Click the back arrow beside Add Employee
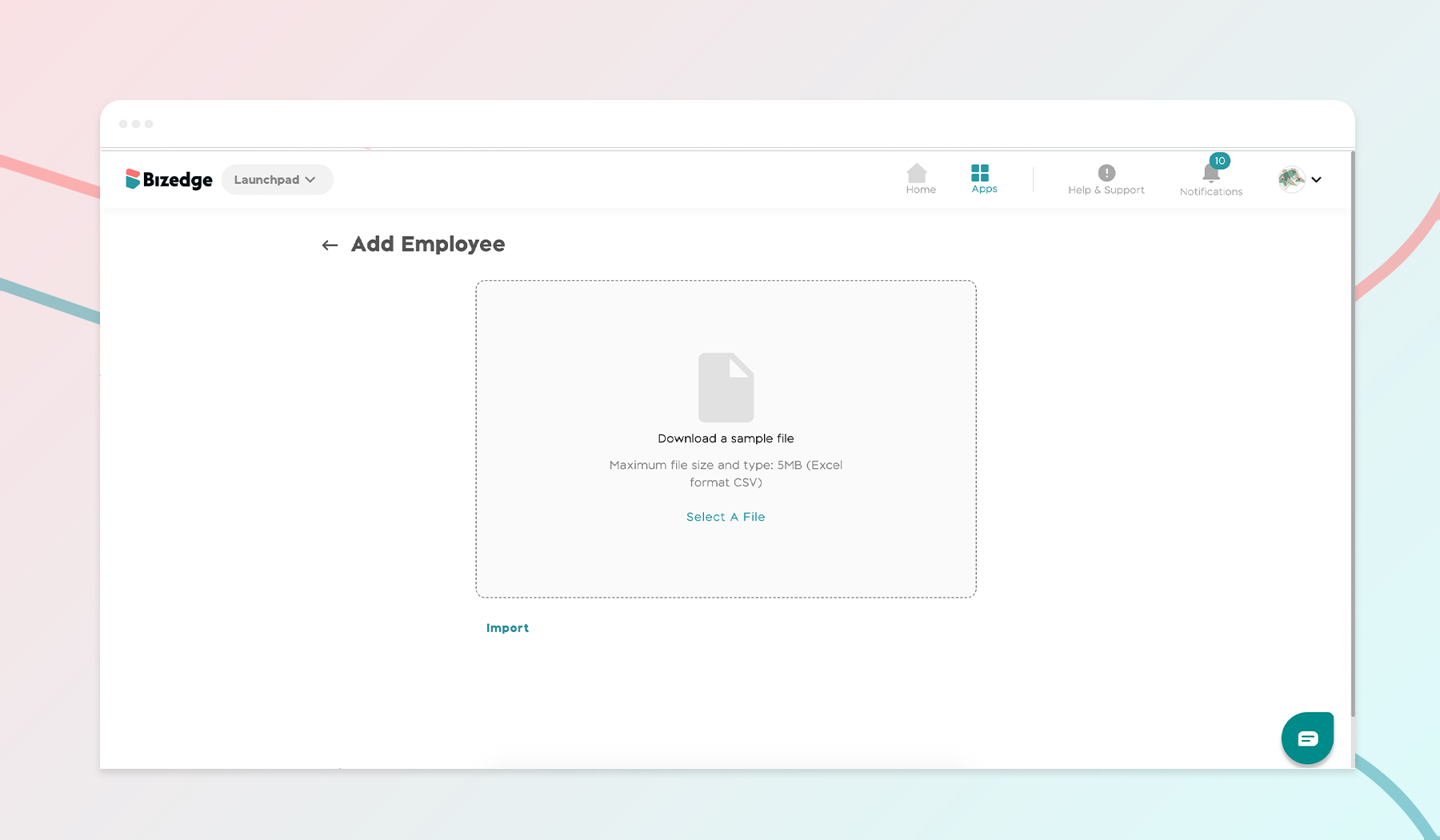This screenshot has height=840, width=1440. pyautogui.click(x=330, y=245)
